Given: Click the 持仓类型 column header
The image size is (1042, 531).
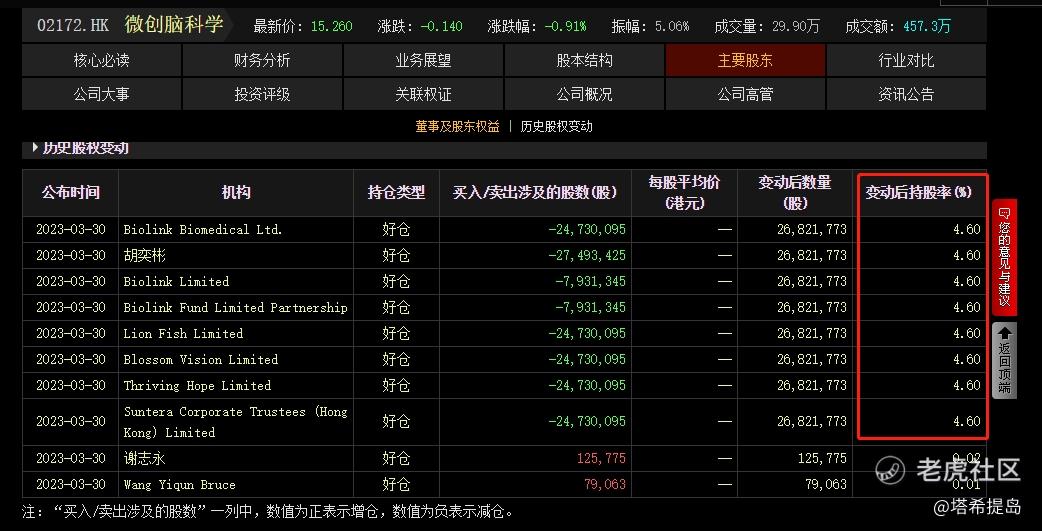Looking at the screenshot, I should [396, 193].
